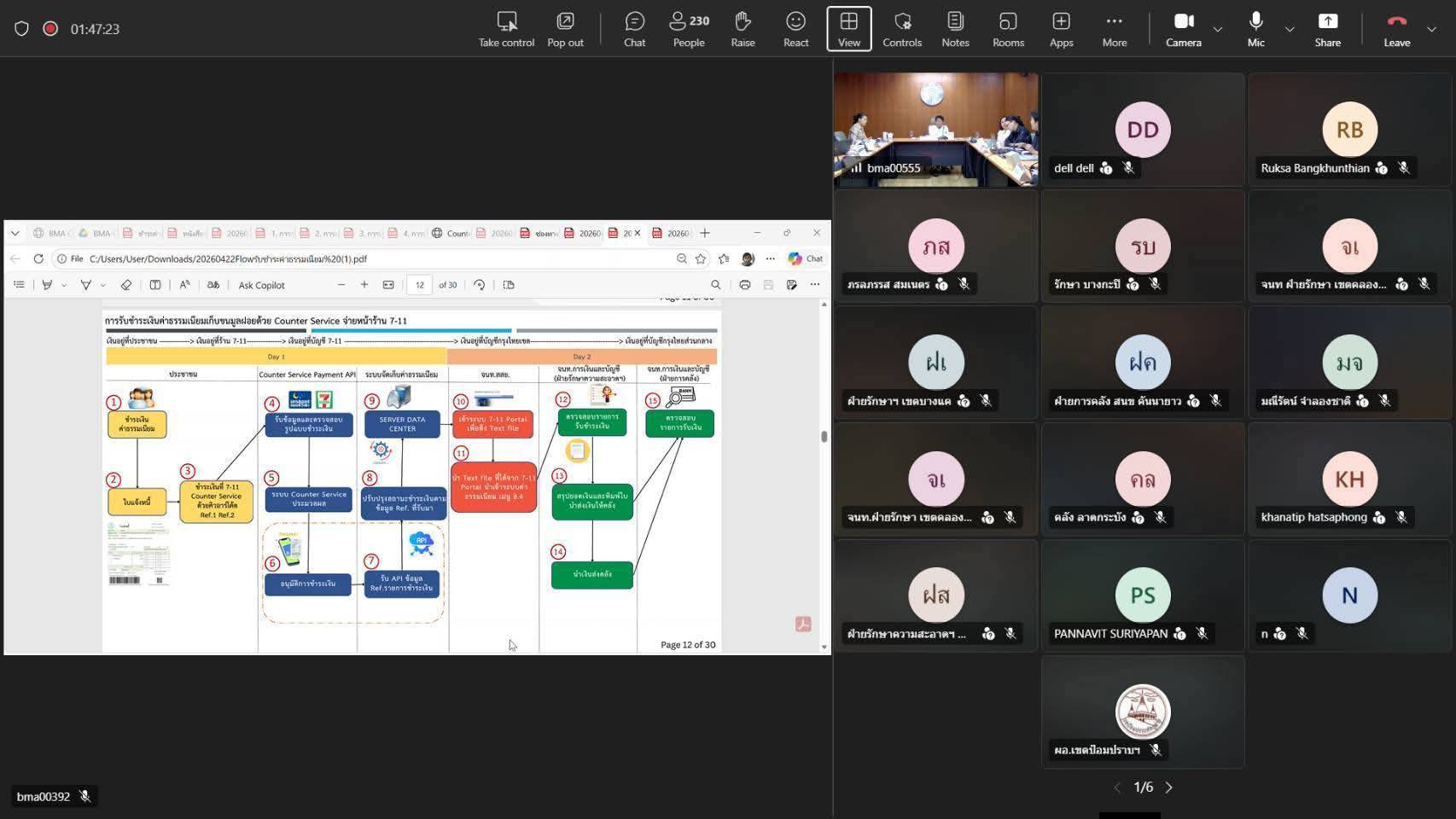Toggle the Camera on or off

[x=1183, y=29]
